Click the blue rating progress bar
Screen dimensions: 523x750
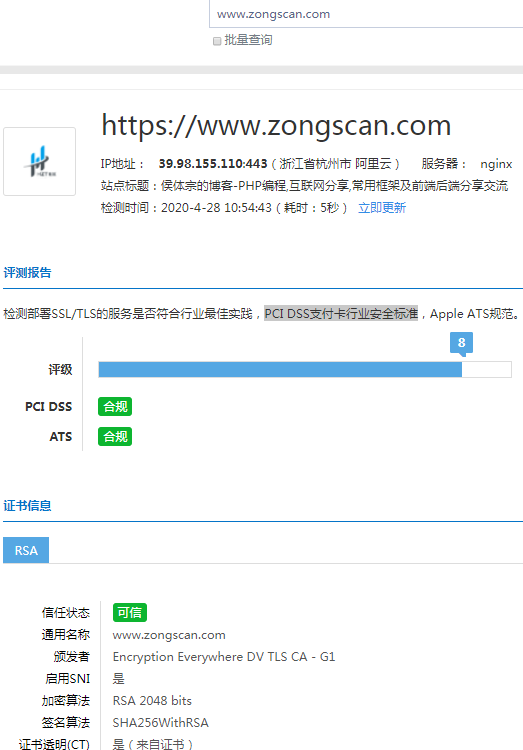click(x=280, y=369)
